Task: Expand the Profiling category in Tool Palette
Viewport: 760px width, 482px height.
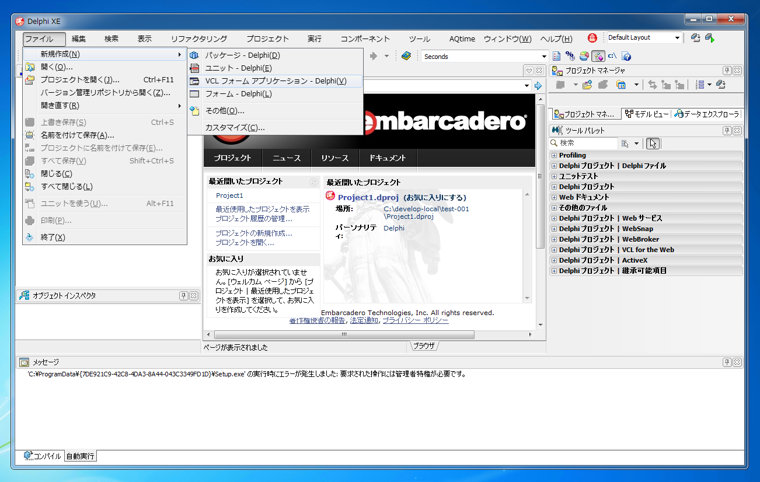Action: tap(554, 155)
